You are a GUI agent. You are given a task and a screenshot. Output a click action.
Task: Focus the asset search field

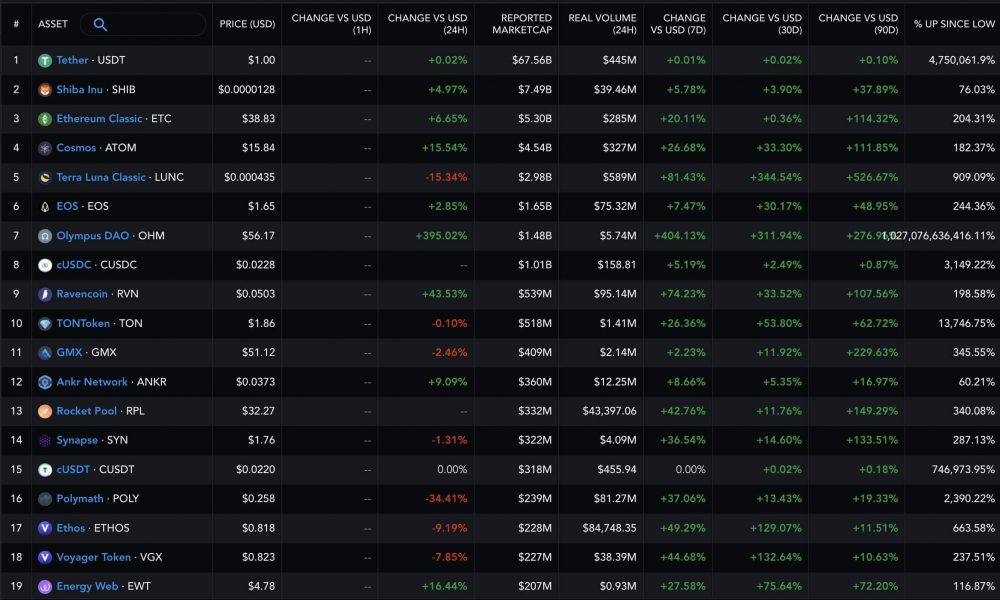coord(143,24)
